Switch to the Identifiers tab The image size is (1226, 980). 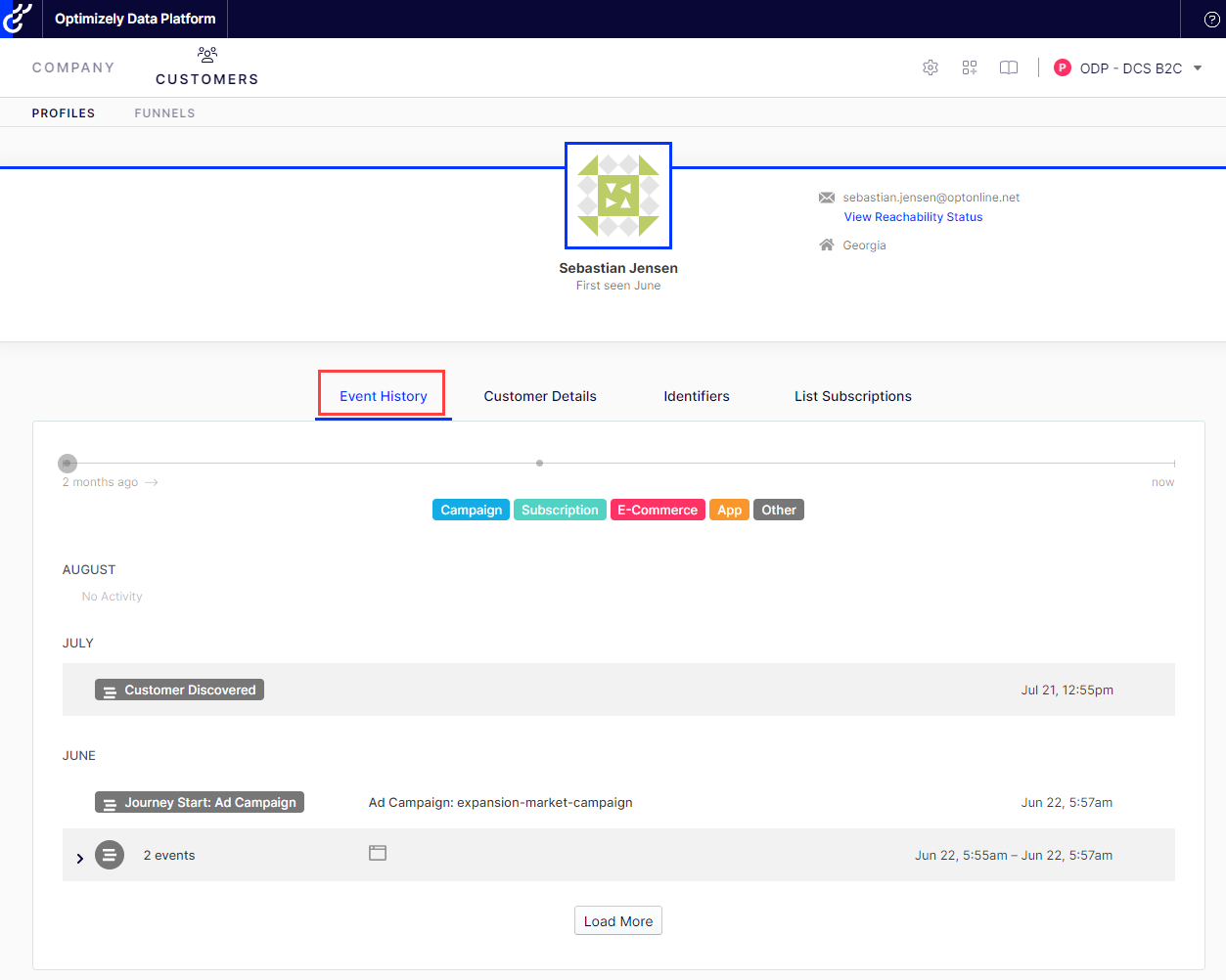point(697,396)
